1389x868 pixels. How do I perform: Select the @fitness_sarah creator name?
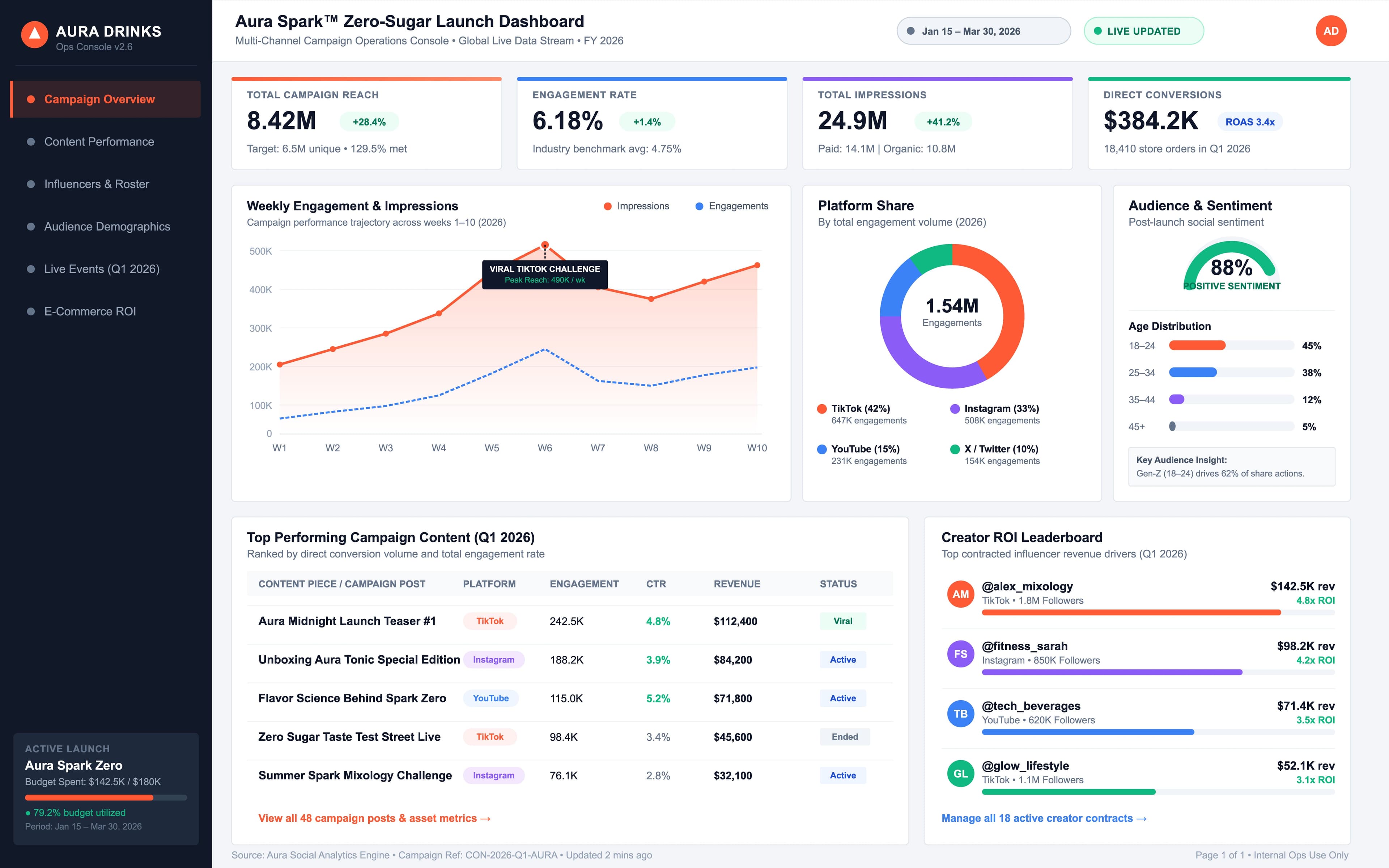[x=1024, y=646]
